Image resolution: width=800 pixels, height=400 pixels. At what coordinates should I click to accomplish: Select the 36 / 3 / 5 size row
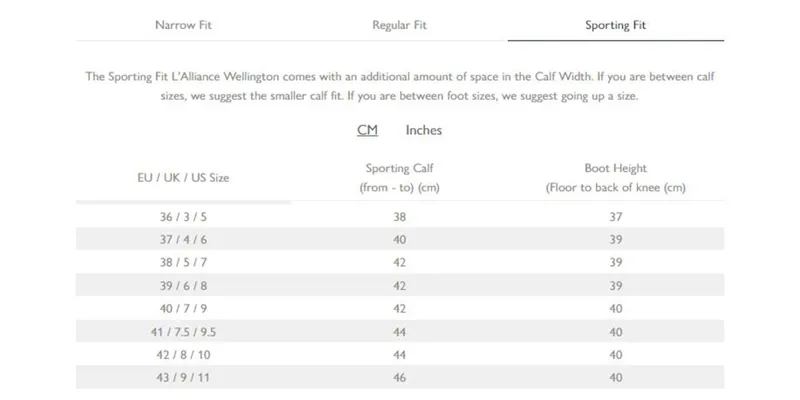coord(400,216)
